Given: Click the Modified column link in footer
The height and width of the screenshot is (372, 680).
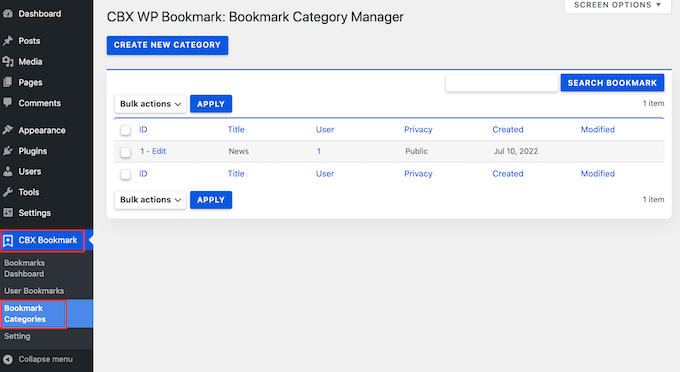Looking at the screenshot, I should click(x=598, y=174).
